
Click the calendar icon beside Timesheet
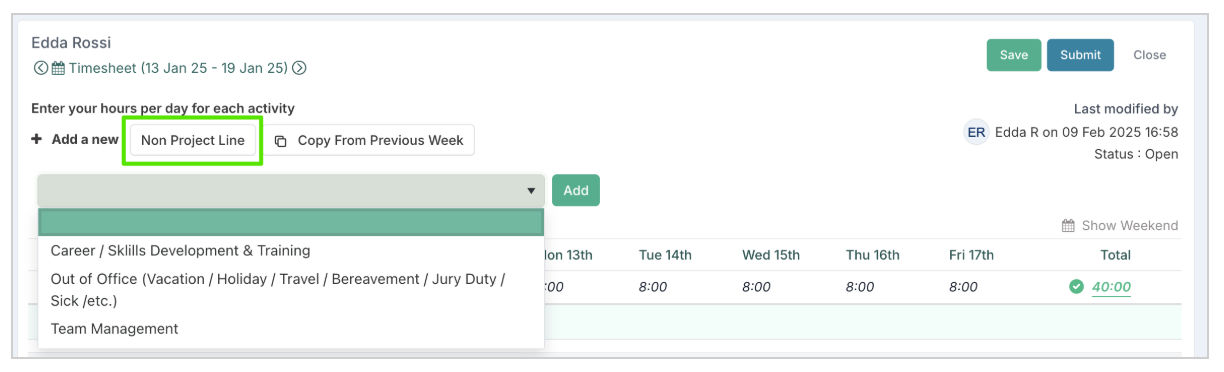pos(58,69)
